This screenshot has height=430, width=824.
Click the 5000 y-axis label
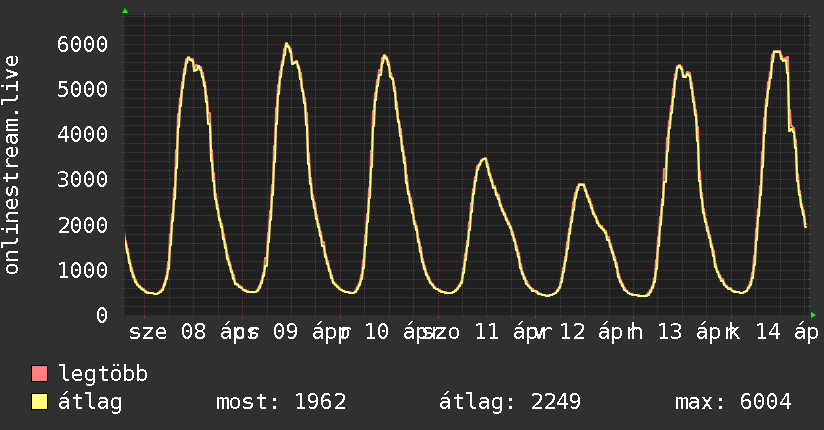coord(83,89)
